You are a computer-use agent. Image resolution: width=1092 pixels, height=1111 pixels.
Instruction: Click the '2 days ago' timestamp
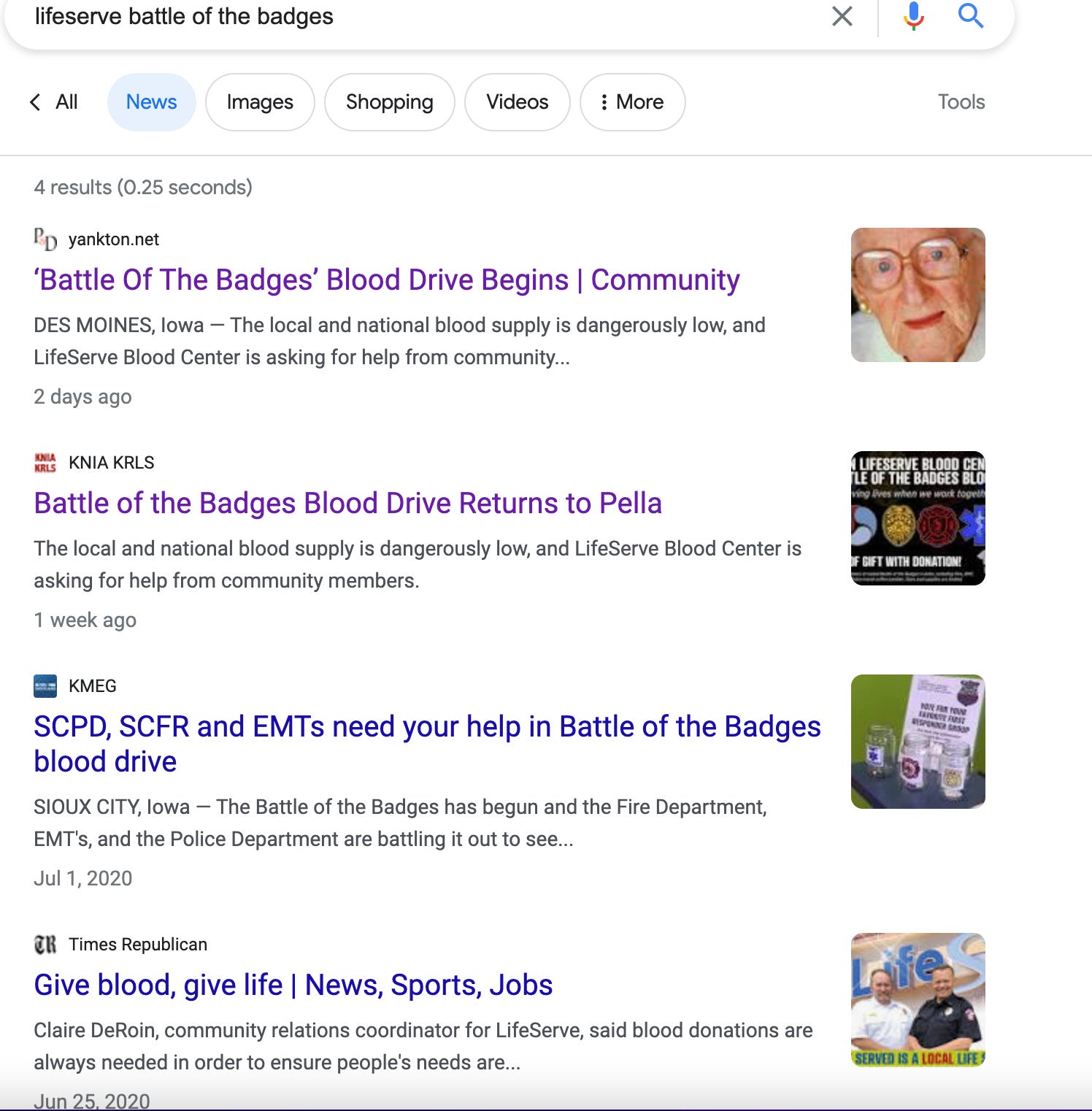click(x=82, y=397)
